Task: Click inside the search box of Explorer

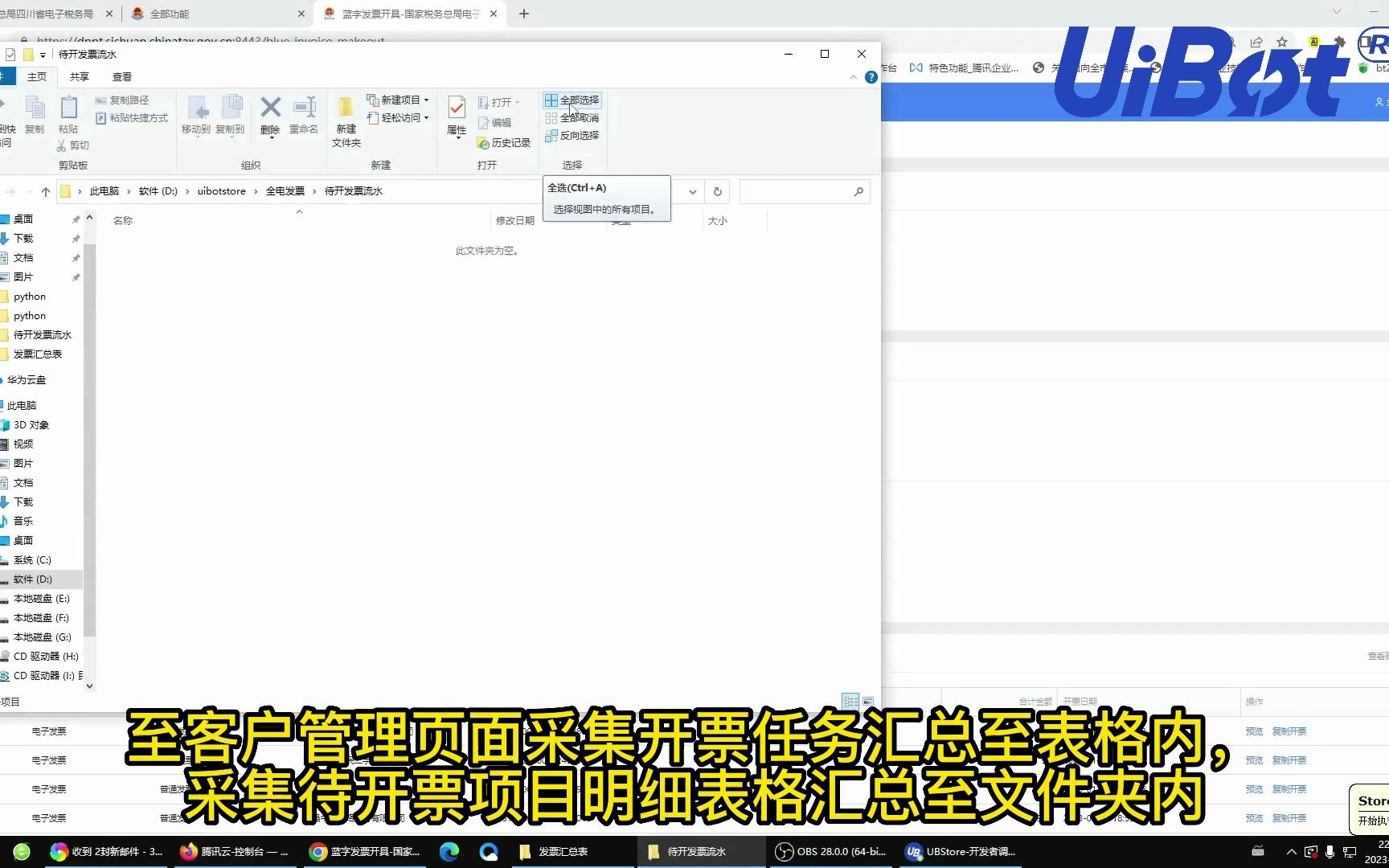Action: point(804,191)
